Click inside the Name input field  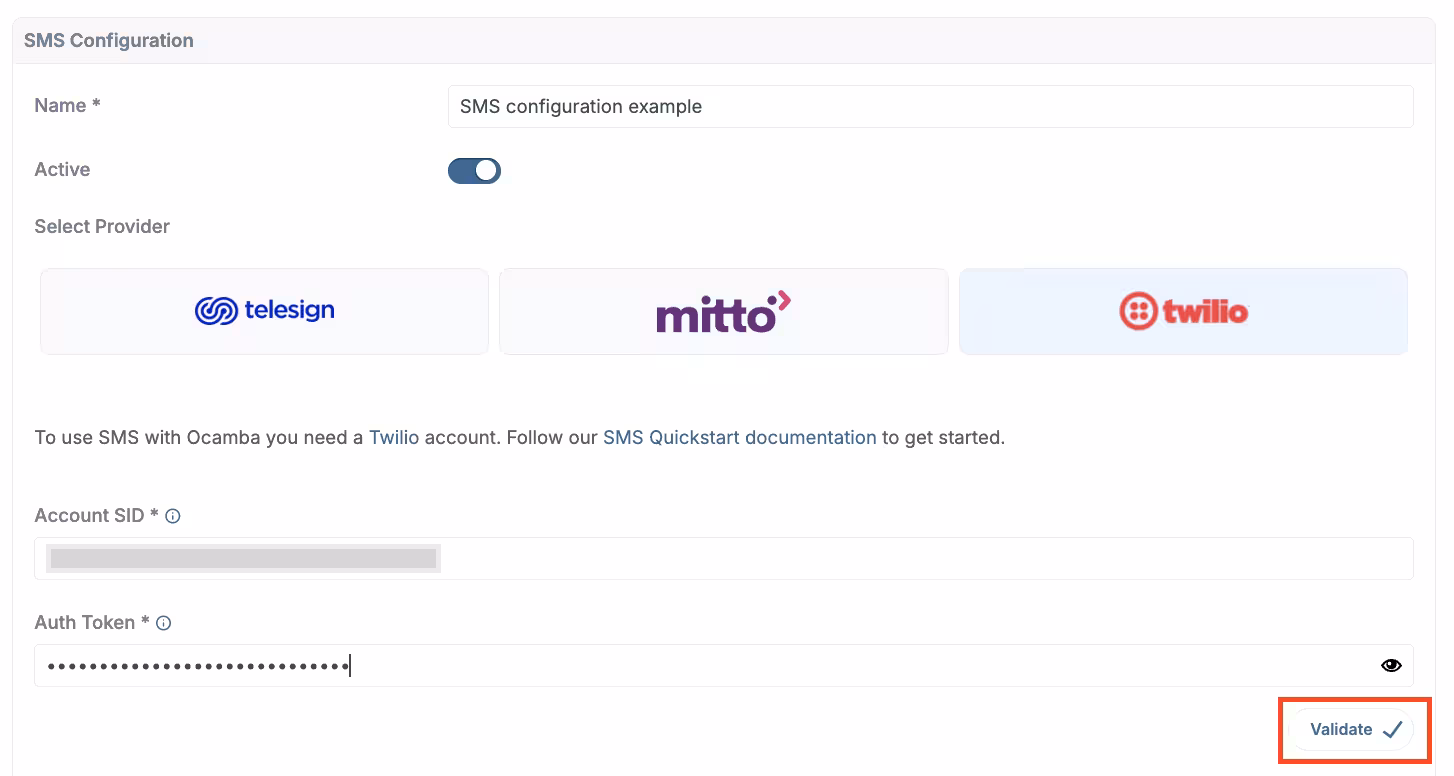coord(930,106)
